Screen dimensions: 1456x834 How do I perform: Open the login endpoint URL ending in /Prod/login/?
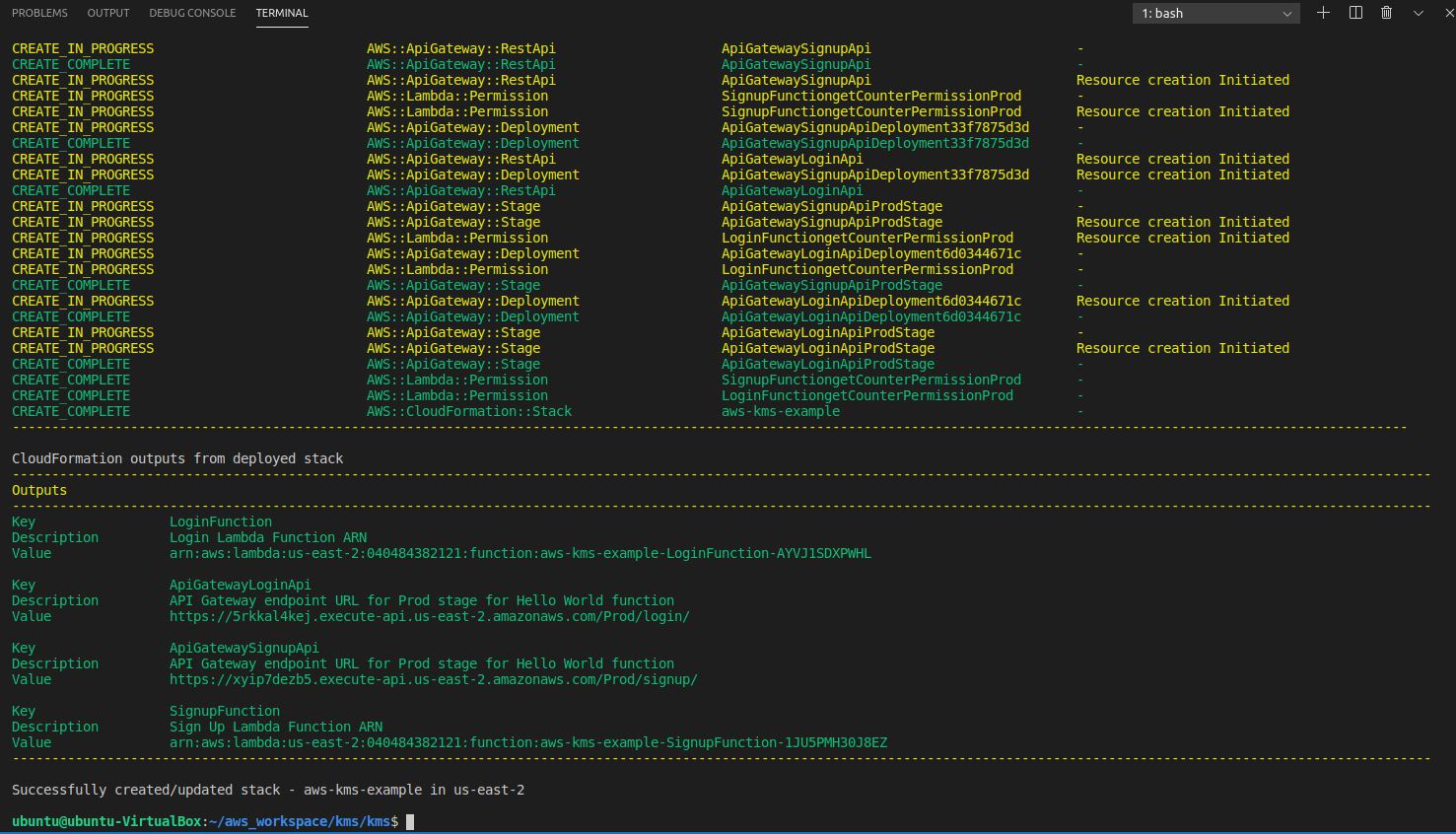(x=430, y=616)
